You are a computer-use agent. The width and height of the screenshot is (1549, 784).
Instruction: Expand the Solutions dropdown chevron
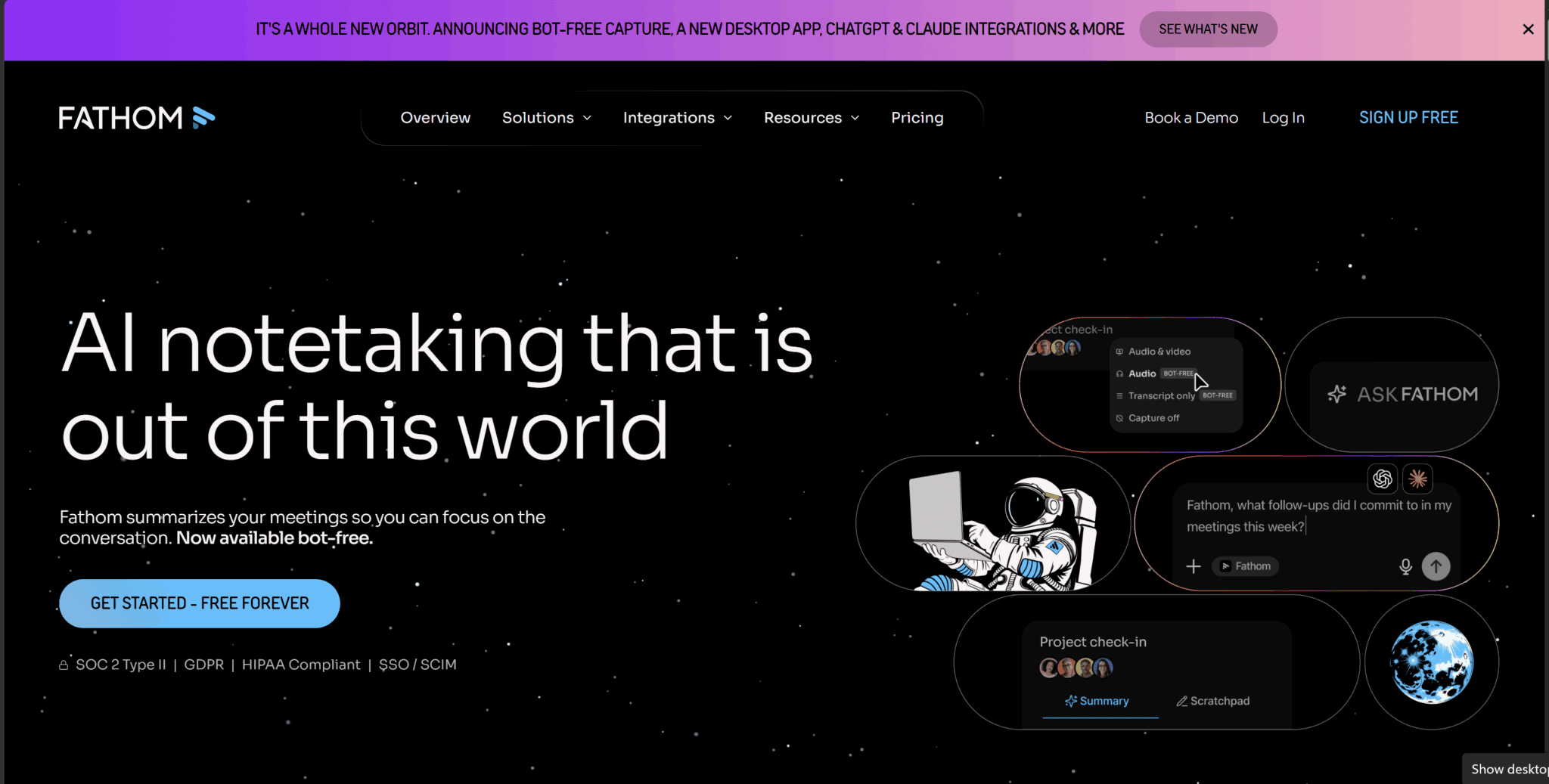click(587, 118)
